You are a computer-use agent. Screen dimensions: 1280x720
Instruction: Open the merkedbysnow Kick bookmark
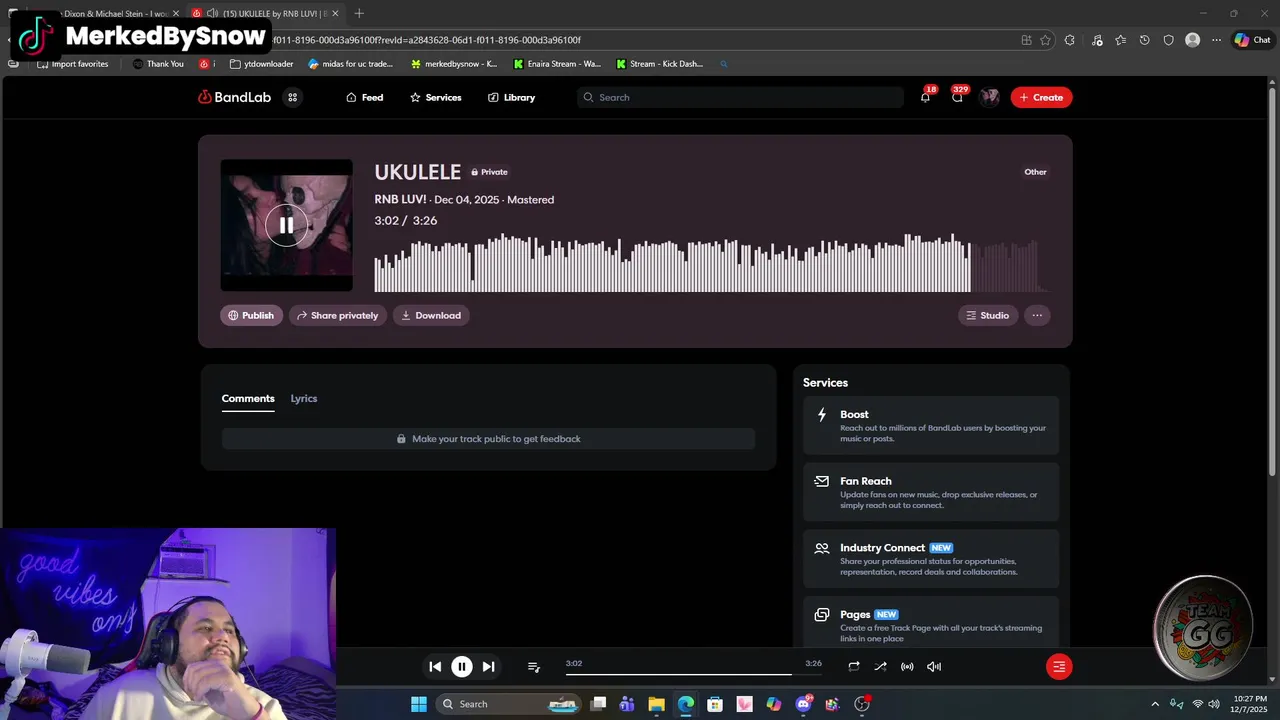(x=454, y=64)
